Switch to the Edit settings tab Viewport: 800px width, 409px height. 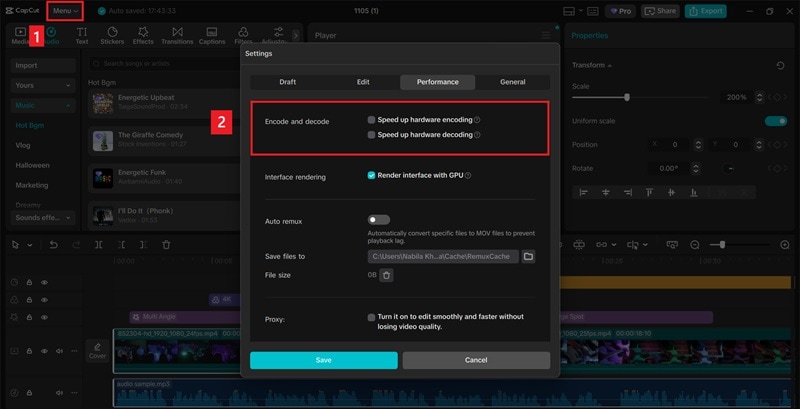point(363,82)
